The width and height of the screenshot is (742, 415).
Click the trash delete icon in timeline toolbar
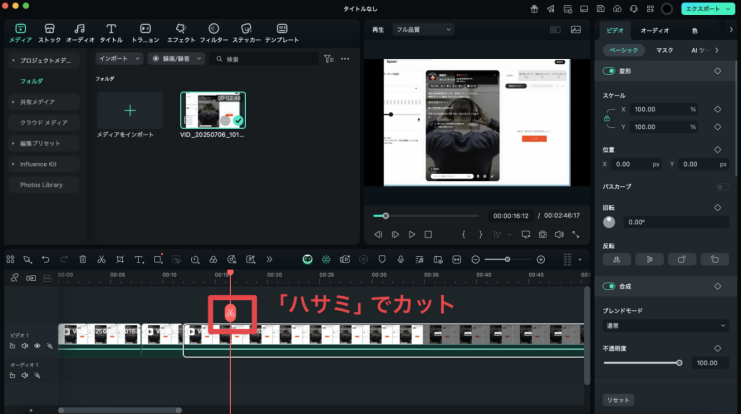(x=83, y=259)
